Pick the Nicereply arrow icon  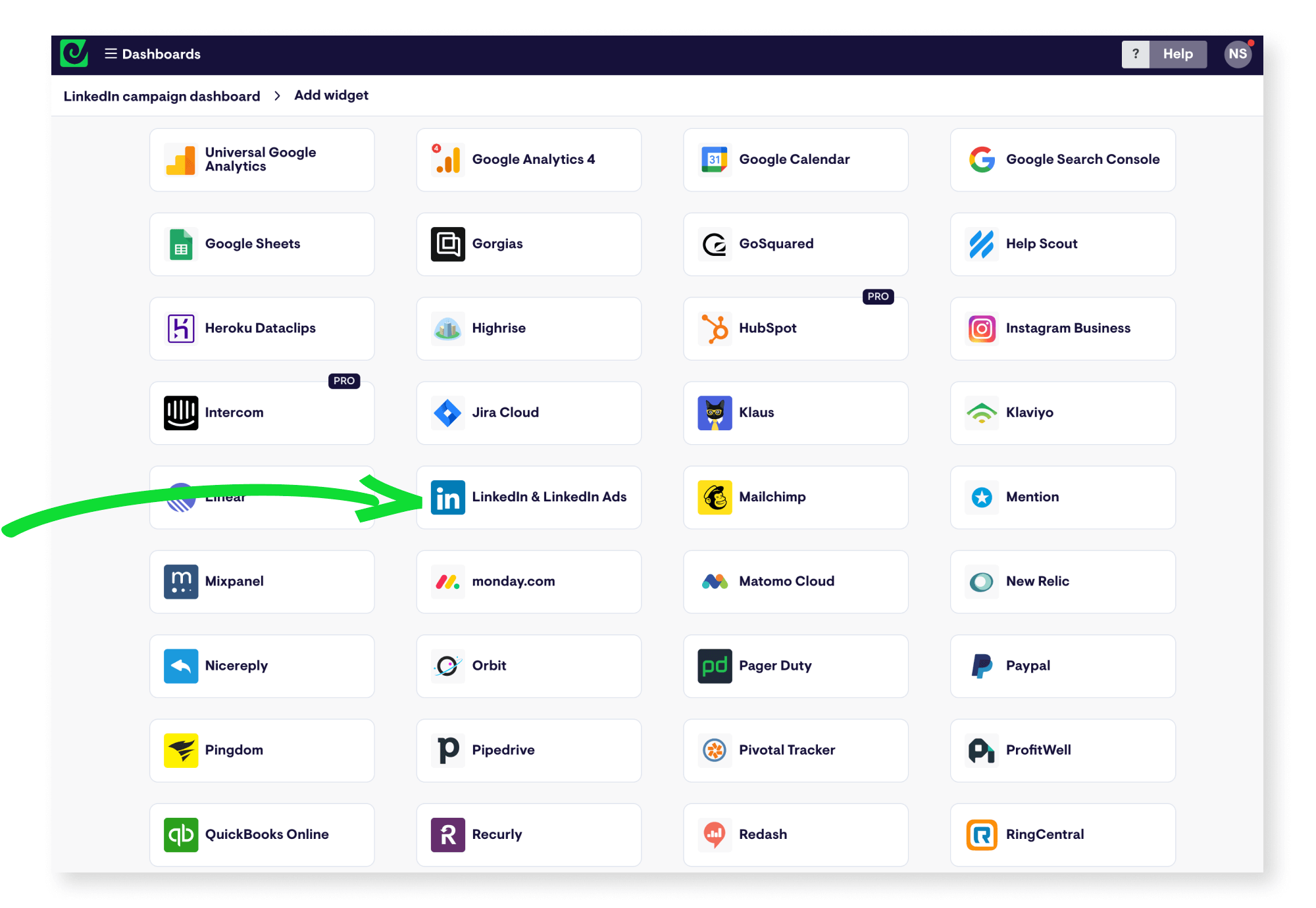tap(181, 666)
